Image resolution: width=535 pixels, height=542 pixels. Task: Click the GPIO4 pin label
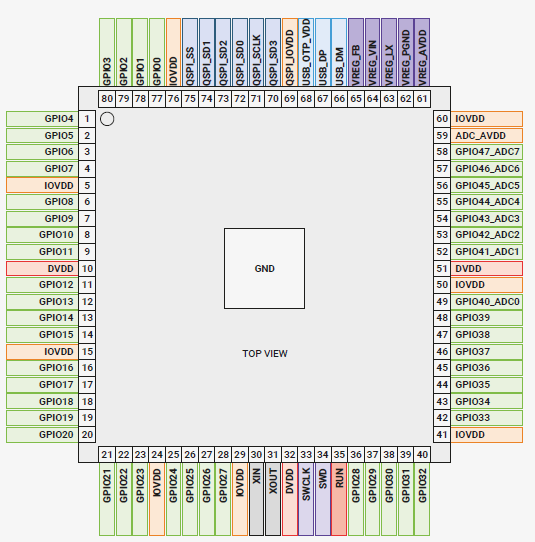point(42,119)
